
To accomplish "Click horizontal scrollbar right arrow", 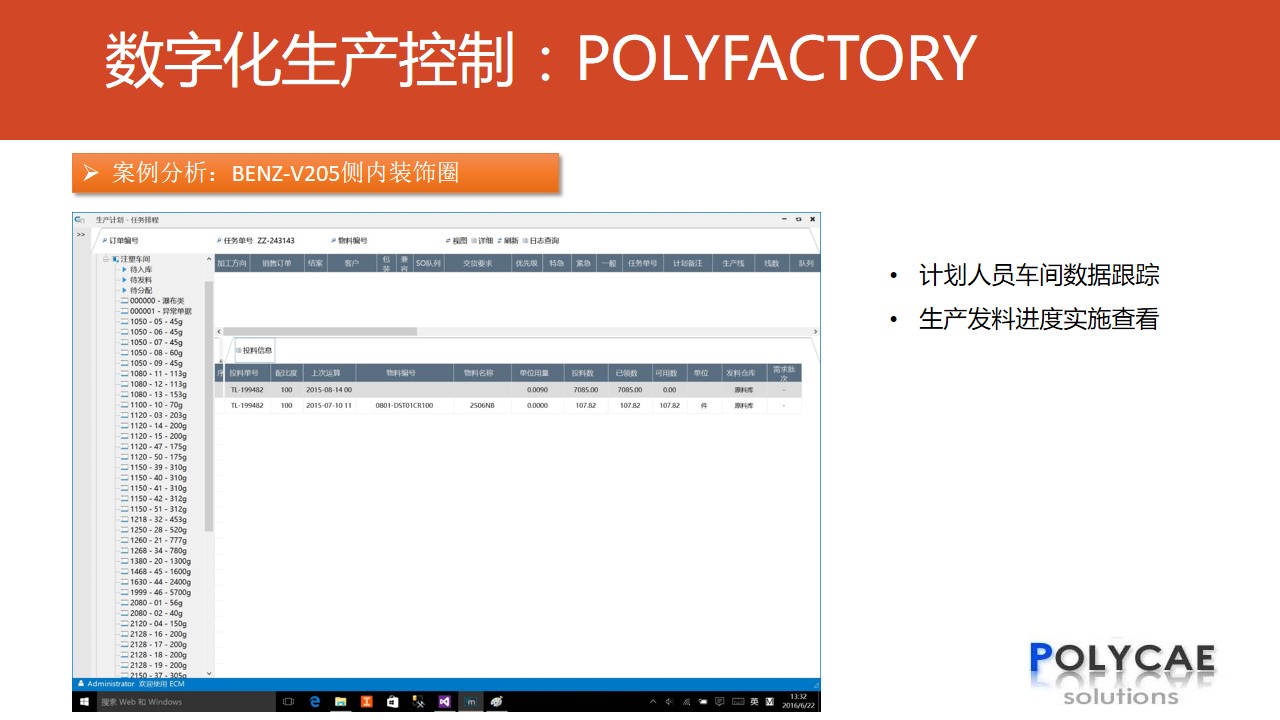I will [x=815, y=331].
